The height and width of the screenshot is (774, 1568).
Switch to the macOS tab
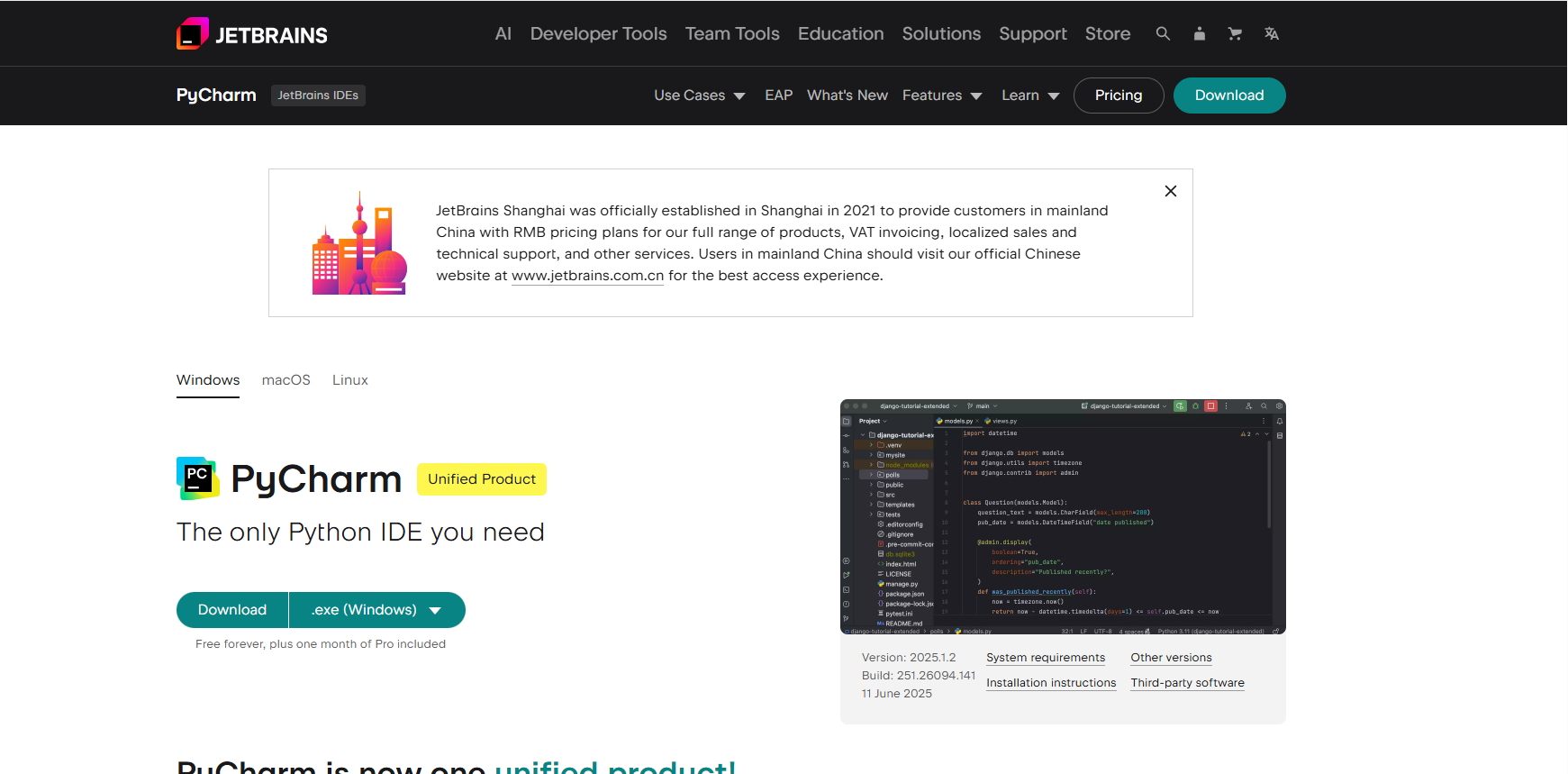[x=286, y=380]
